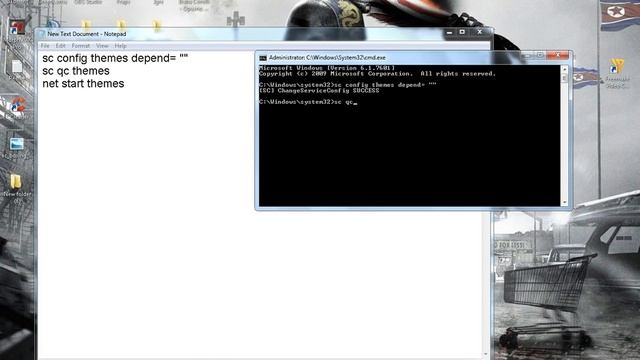The width and height of the screenshot is (640, 360).
Task: Click the cmd.exe icon in the Command Prompt title bar
Action: (263, 58)
